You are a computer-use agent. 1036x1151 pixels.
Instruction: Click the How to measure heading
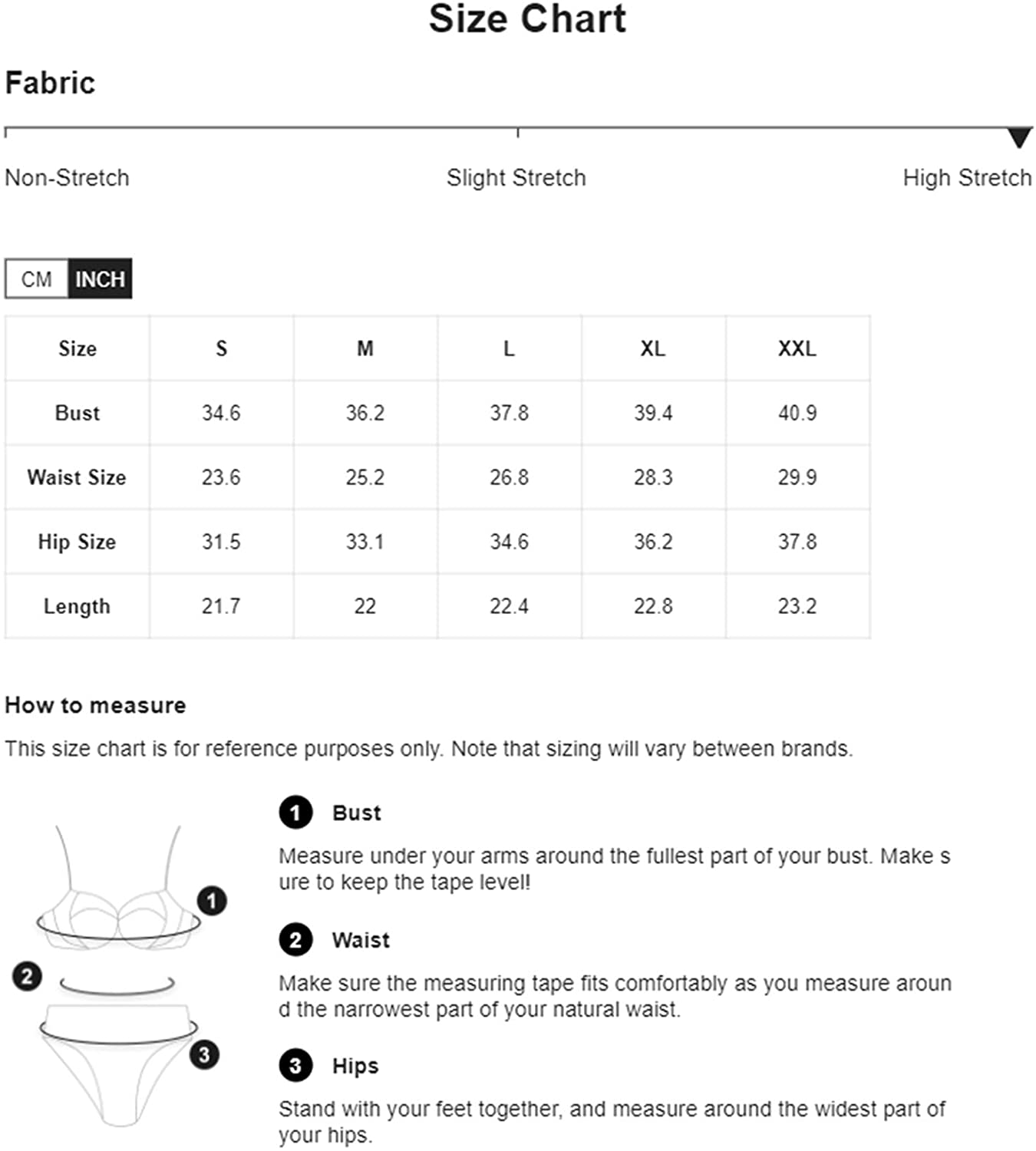click(95, 705)
